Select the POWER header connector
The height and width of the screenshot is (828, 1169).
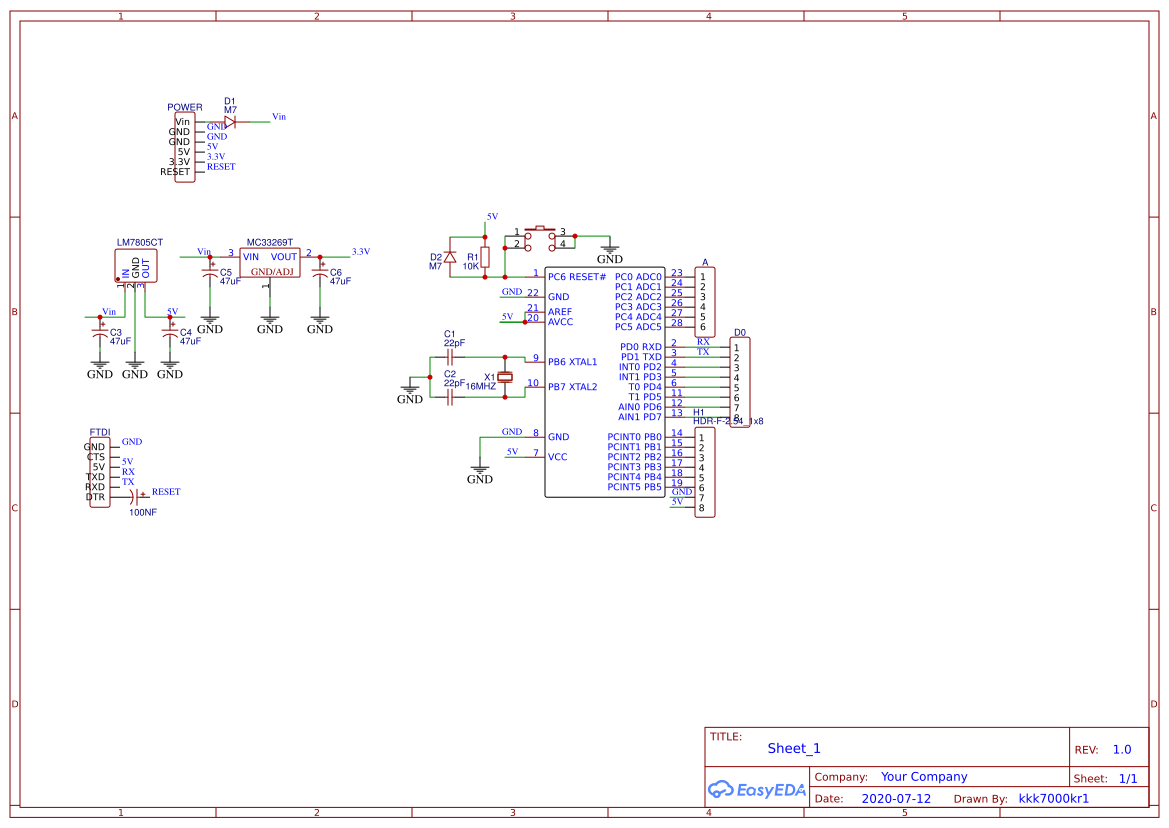click(x=183, y=147)
